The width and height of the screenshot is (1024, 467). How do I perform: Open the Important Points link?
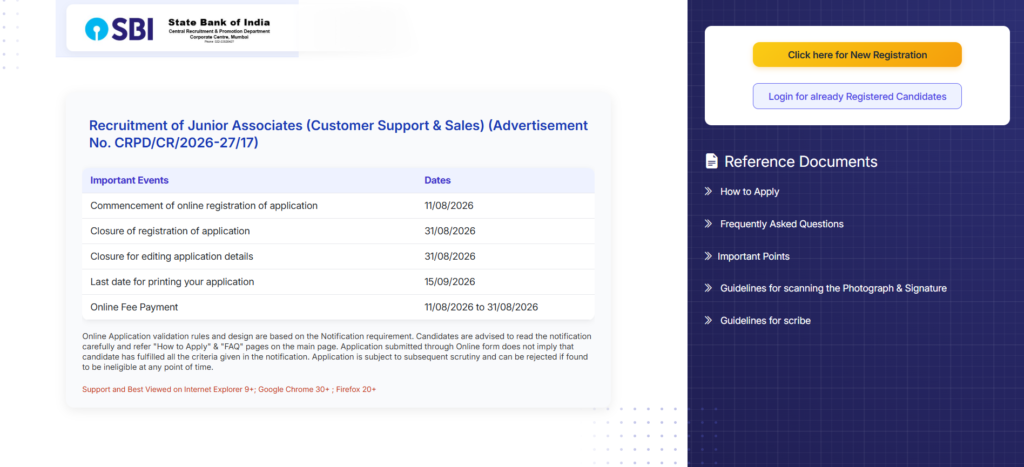pyautogui.click(x=753, y=256)
